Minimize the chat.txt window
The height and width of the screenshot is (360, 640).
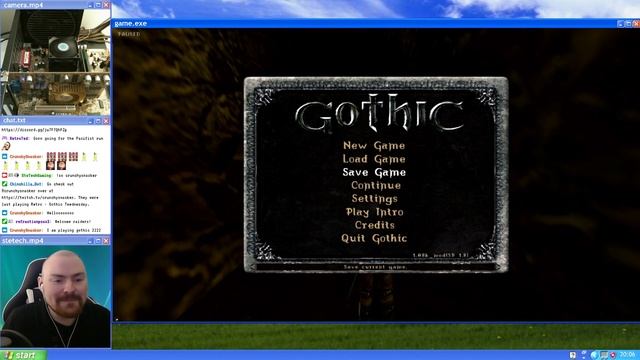(x=91, y=121)
